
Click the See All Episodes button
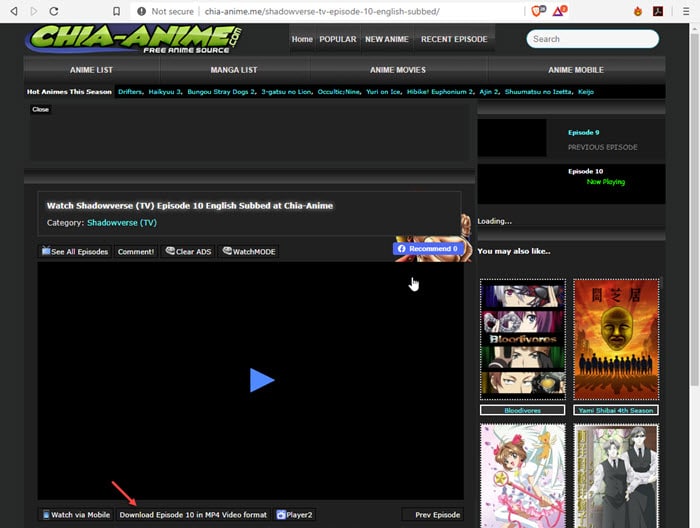tap(75, 251)
